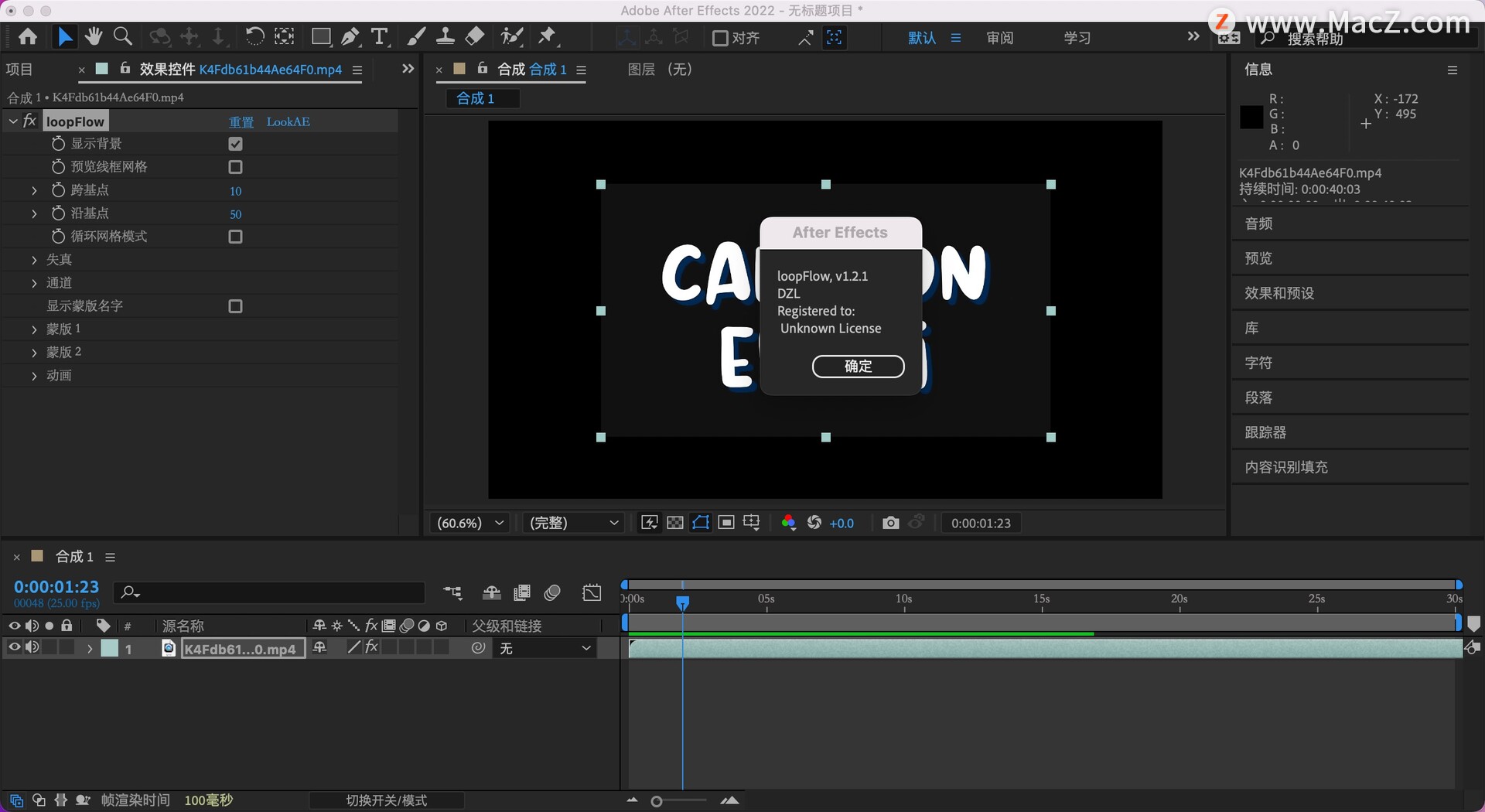Click the timeline layer search field
1485x812 pixels.
coord(269,592)
